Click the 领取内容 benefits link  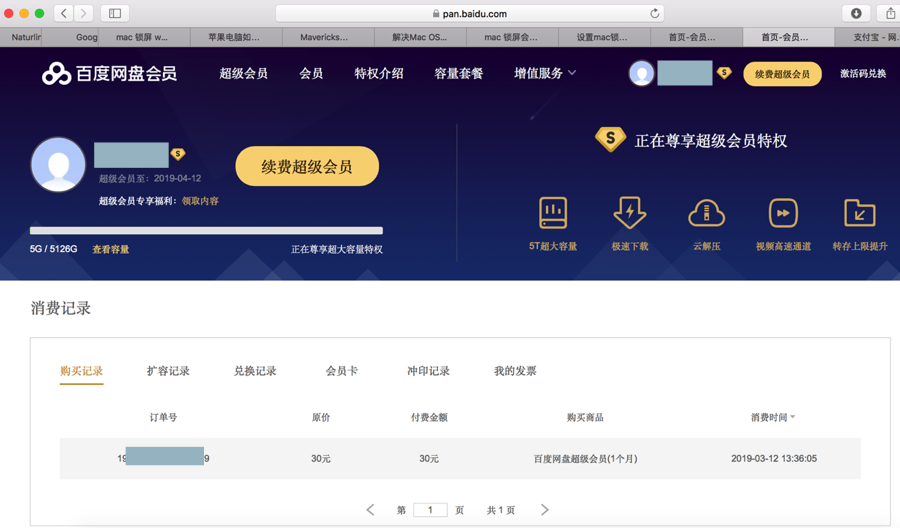pos(200,201)
